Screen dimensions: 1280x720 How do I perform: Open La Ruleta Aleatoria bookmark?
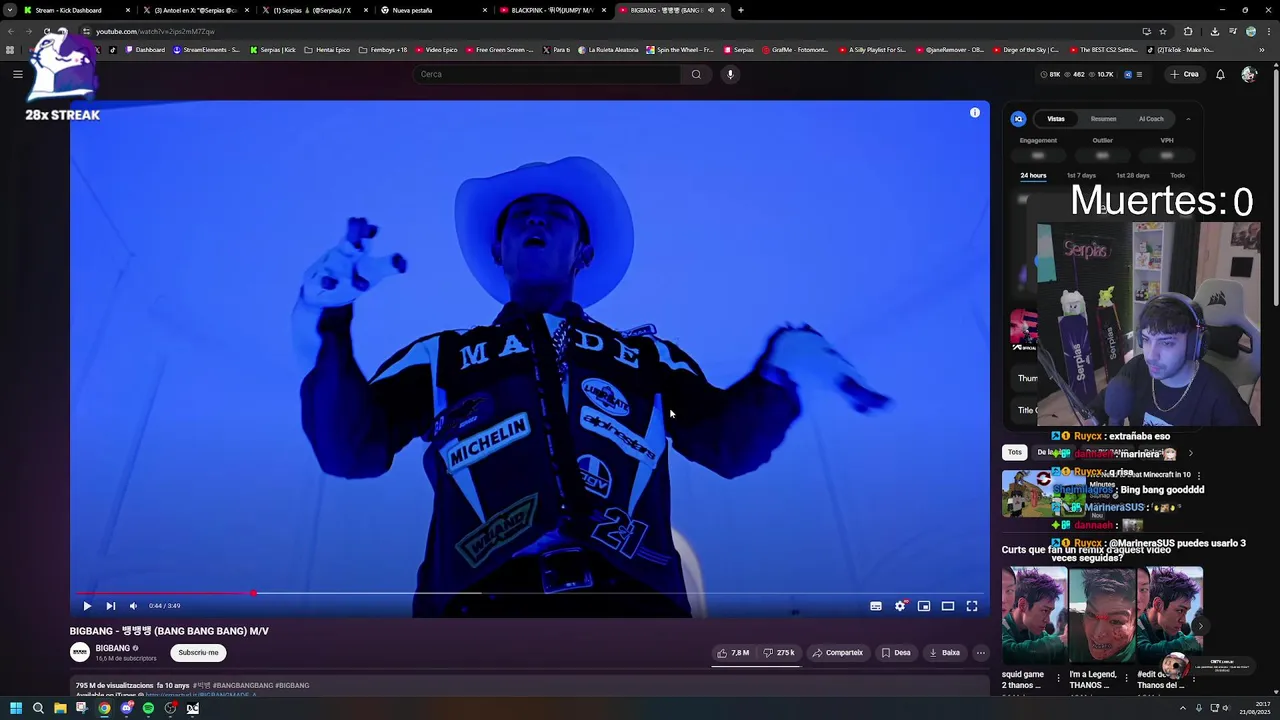[x=609, y=50]
